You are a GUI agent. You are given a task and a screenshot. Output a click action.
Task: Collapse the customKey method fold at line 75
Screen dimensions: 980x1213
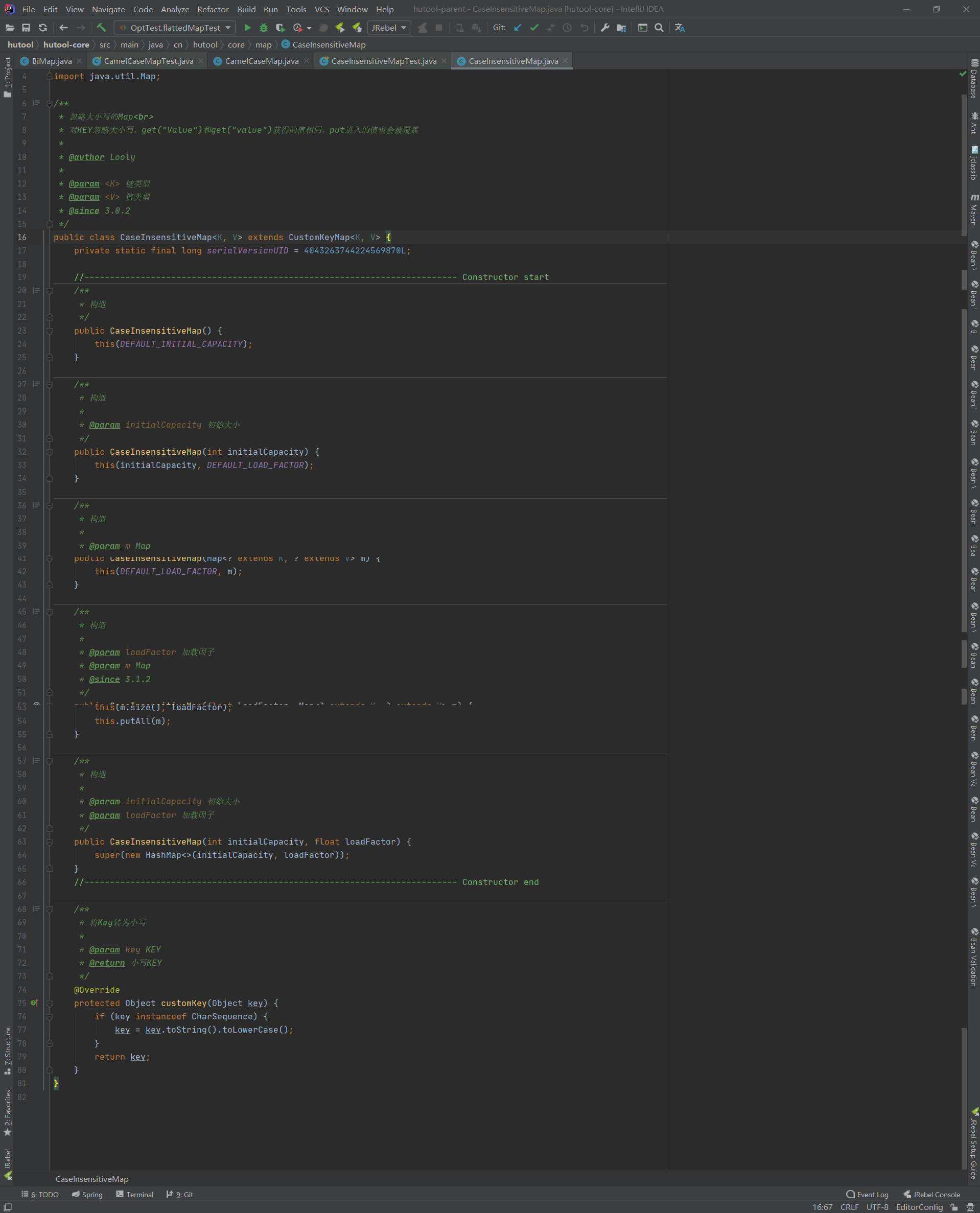(x=49, y=1004)
